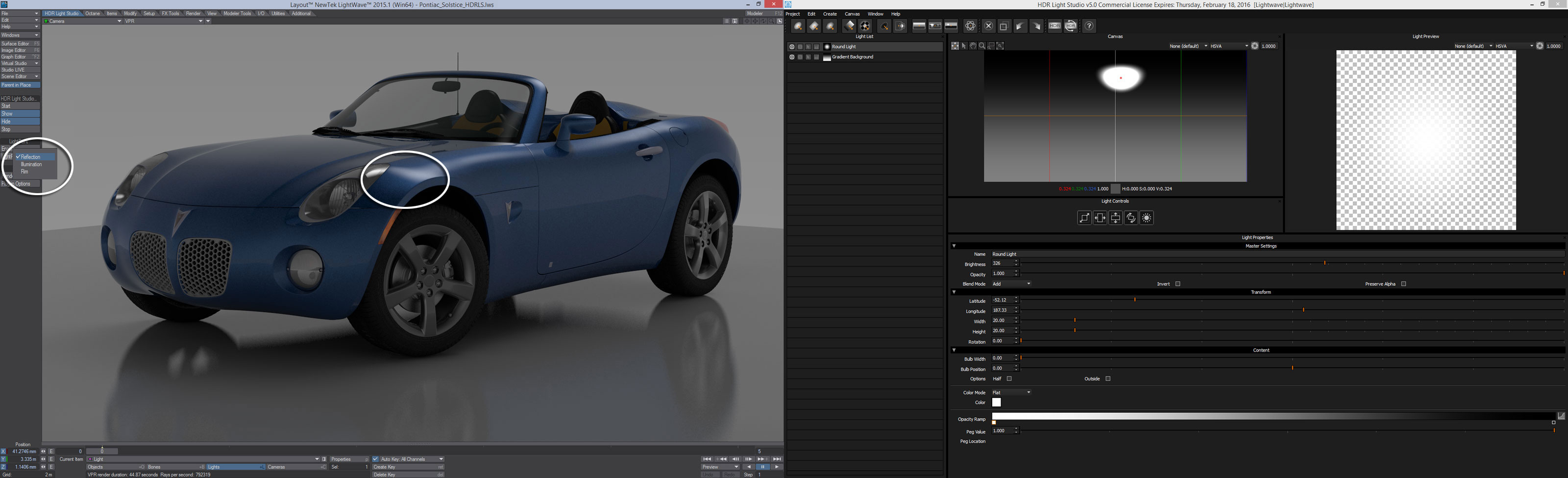The width and height of the screenshot is (1568, 478).
Task: Click the first Light Controls icon
Action: pos(1084,218)
